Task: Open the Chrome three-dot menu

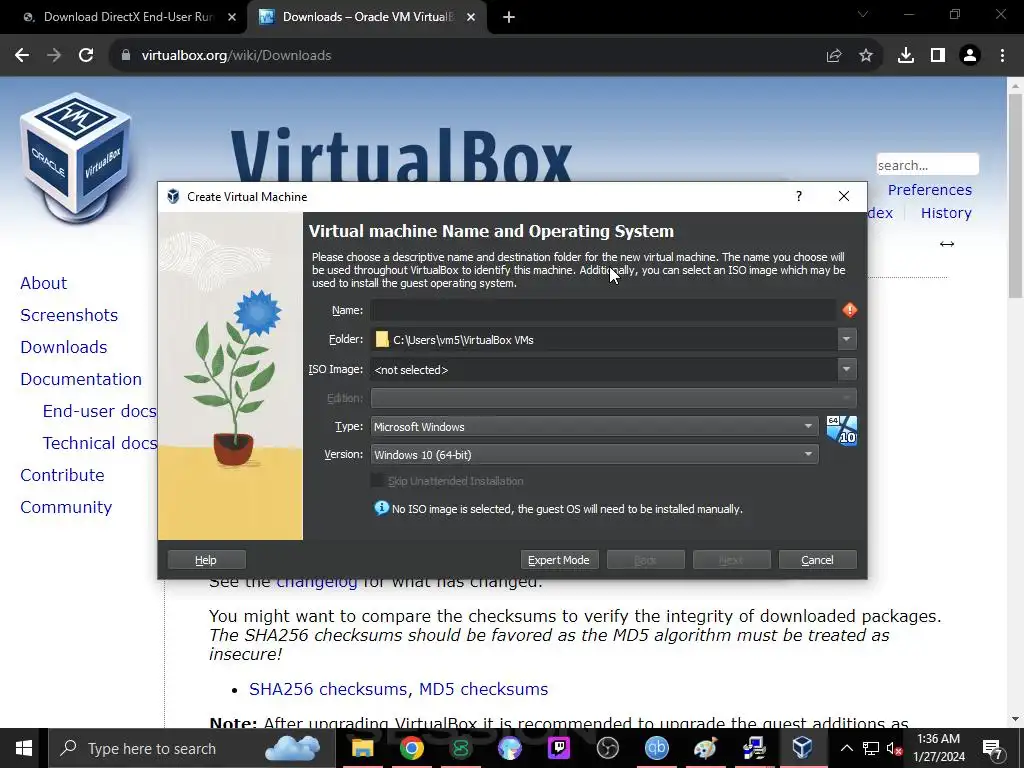Action: click(x=1002, y=56)
